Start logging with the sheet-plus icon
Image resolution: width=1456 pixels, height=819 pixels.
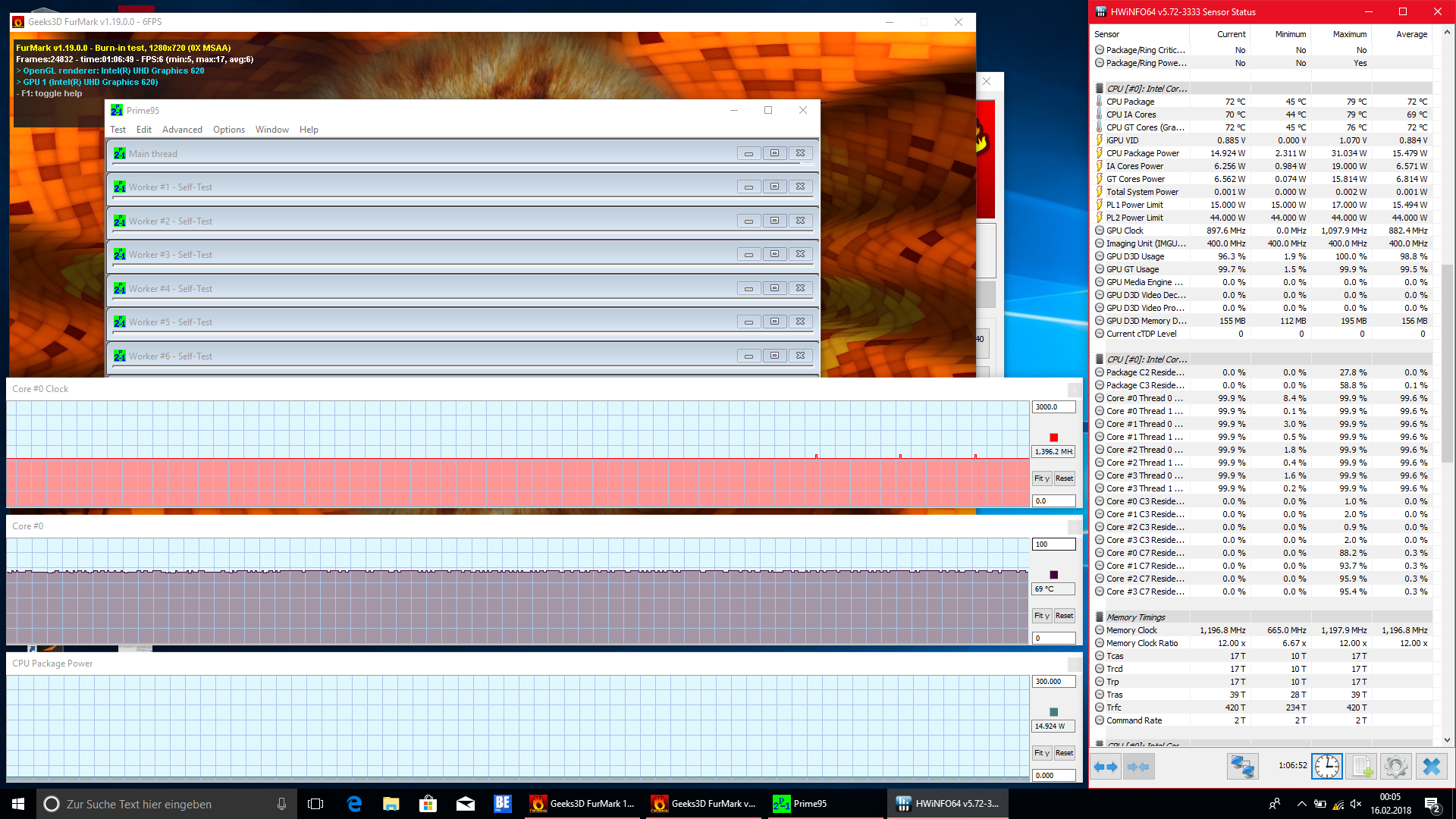[1362, 767]
